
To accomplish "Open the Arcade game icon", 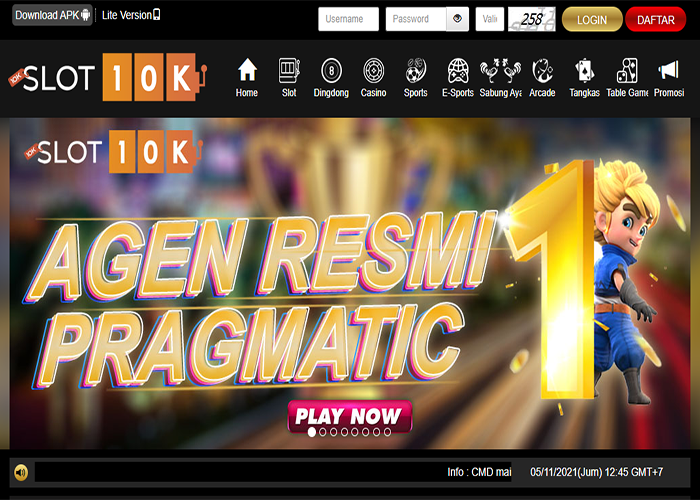I will [542, 71].
